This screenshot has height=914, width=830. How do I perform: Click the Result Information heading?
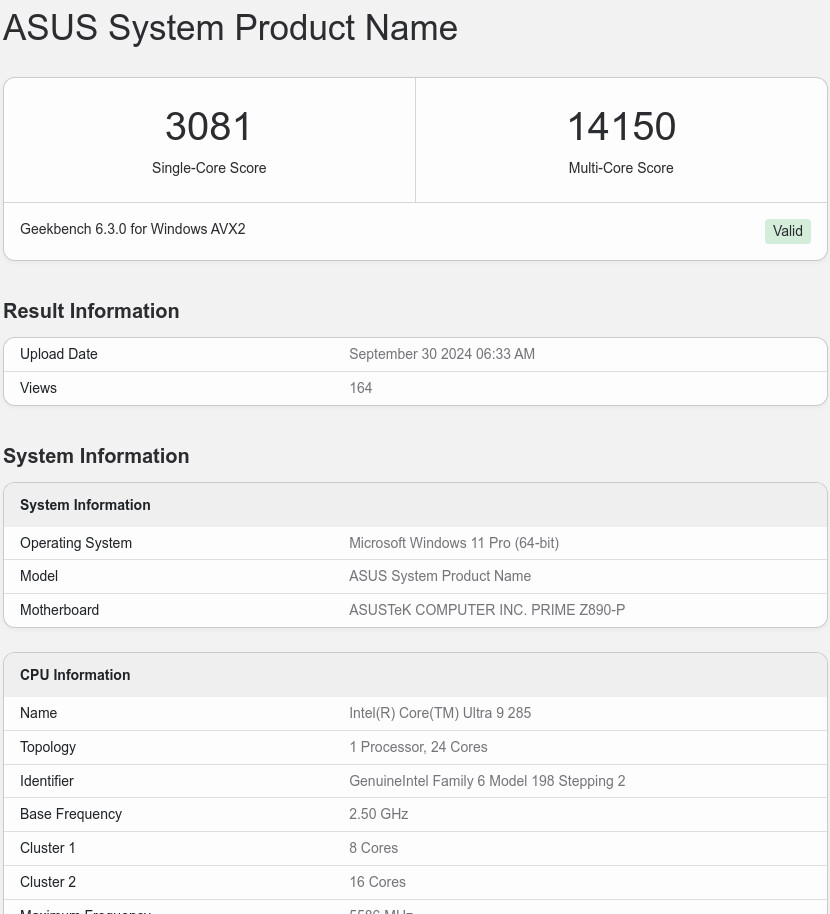(x=91, y=311)
